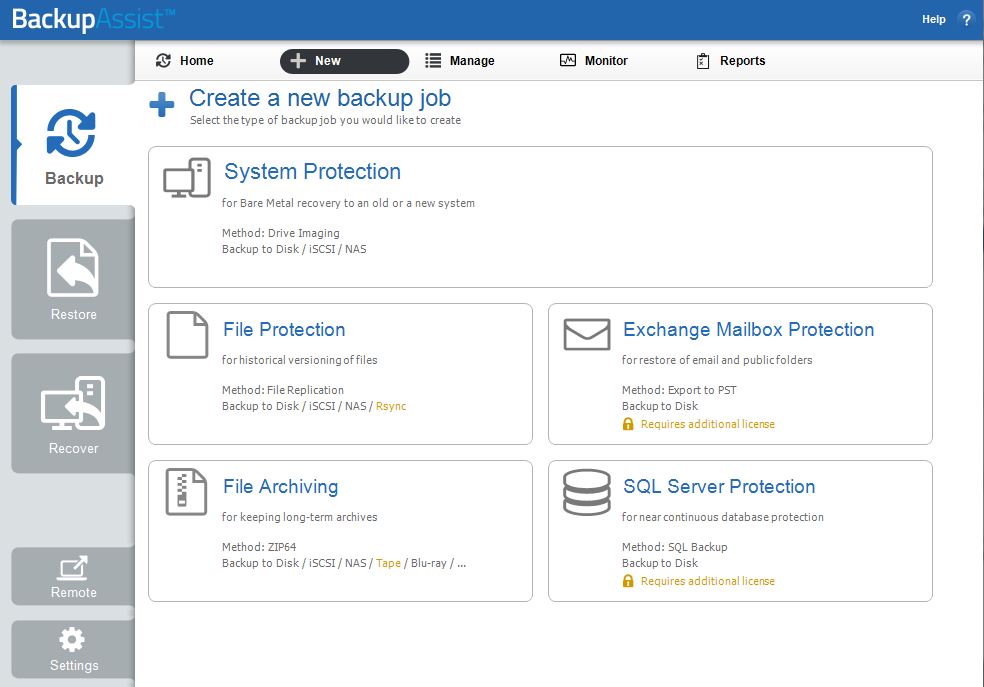This screenshot has height=687, width=984.
Task: Click the Reports clipboard icon
Action: pyautogui.click(x=703, y=61)
